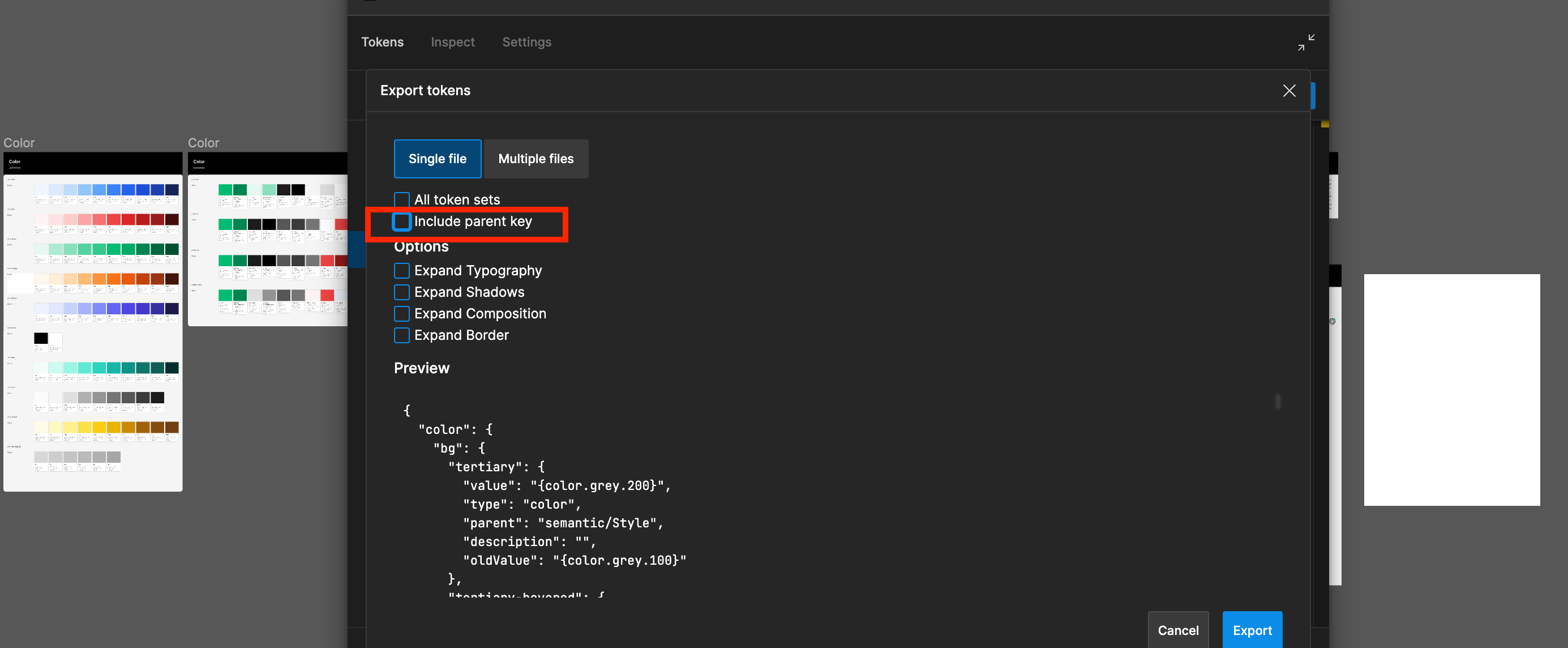Image resolution: width=1568 pixels, height=648 pixels.
Task: Click the "description": "" preview line
Action: tap(530, 542)
